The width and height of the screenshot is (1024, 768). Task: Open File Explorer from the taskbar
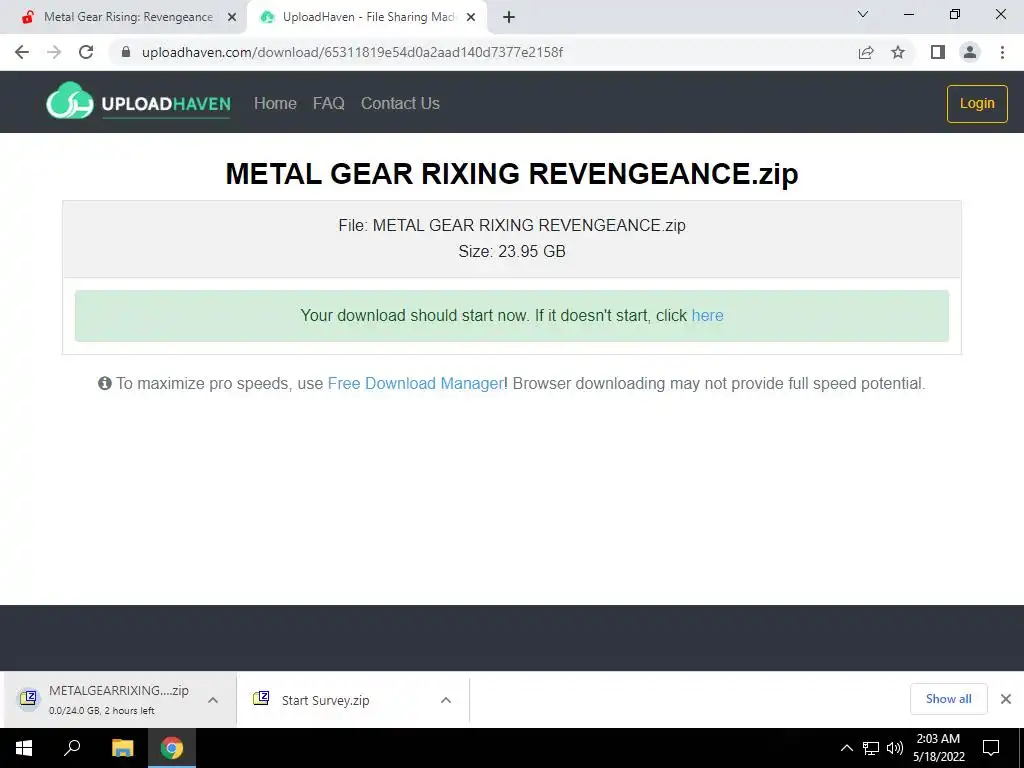[x=122, y=748]
